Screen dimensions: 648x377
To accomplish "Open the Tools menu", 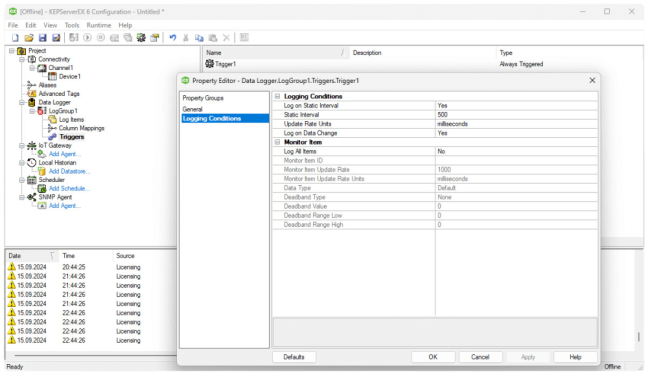I will (x=72, y=25).
